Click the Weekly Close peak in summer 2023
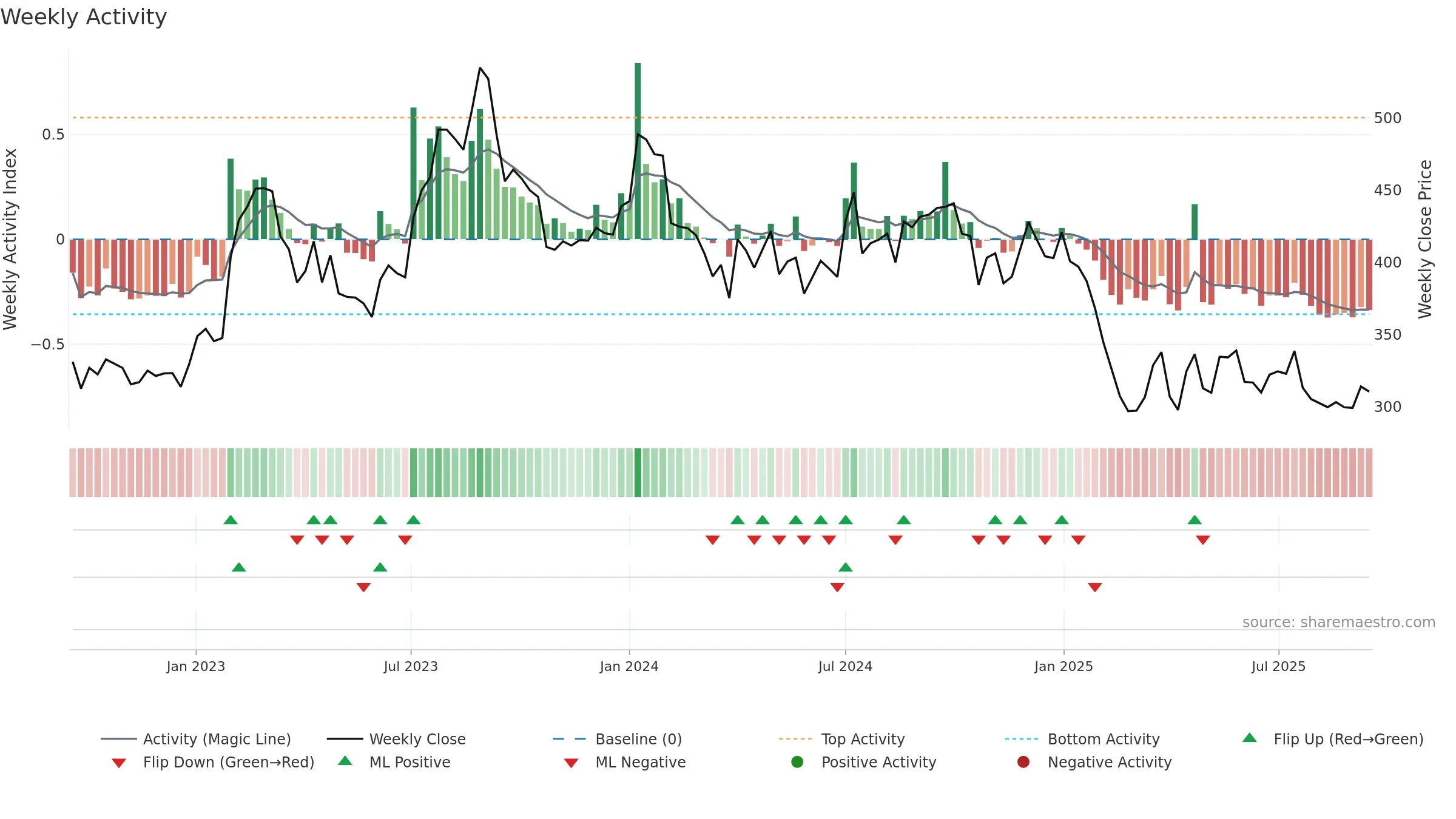The width and height of the screenshot is (1456, 819). (480, 68)
